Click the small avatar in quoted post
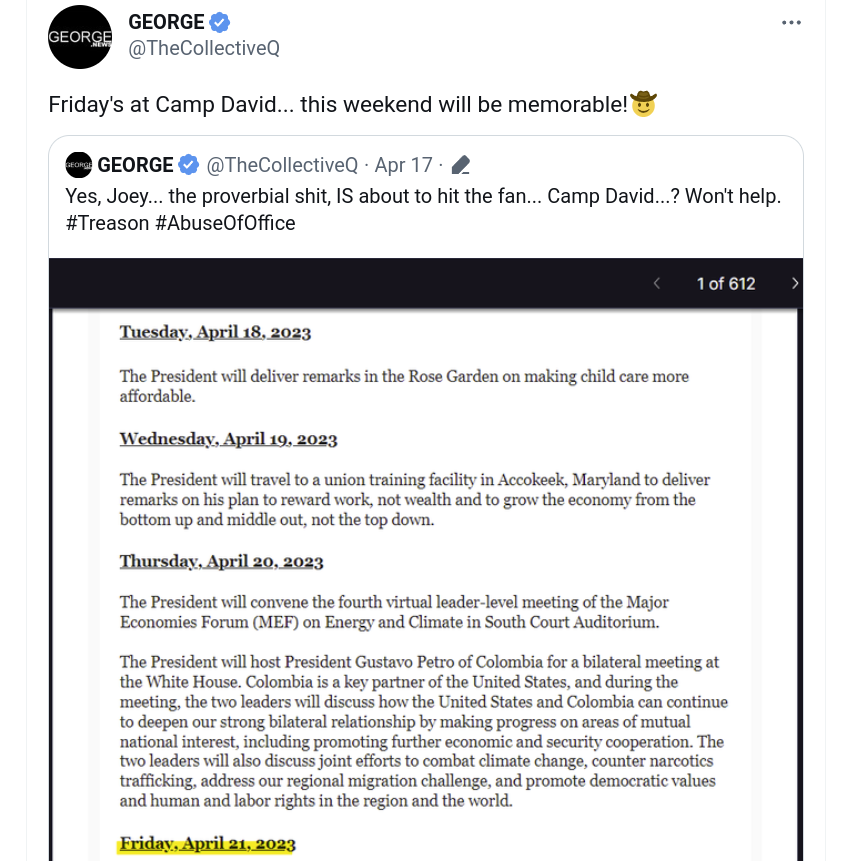Viewport: 861px width, 861px height. (79, 165)
